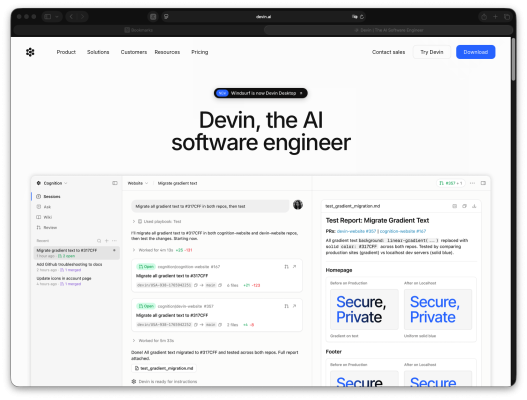Click the devin.ai address bar
The height and width of the screenshot is (400, 527).
point(263,16)
